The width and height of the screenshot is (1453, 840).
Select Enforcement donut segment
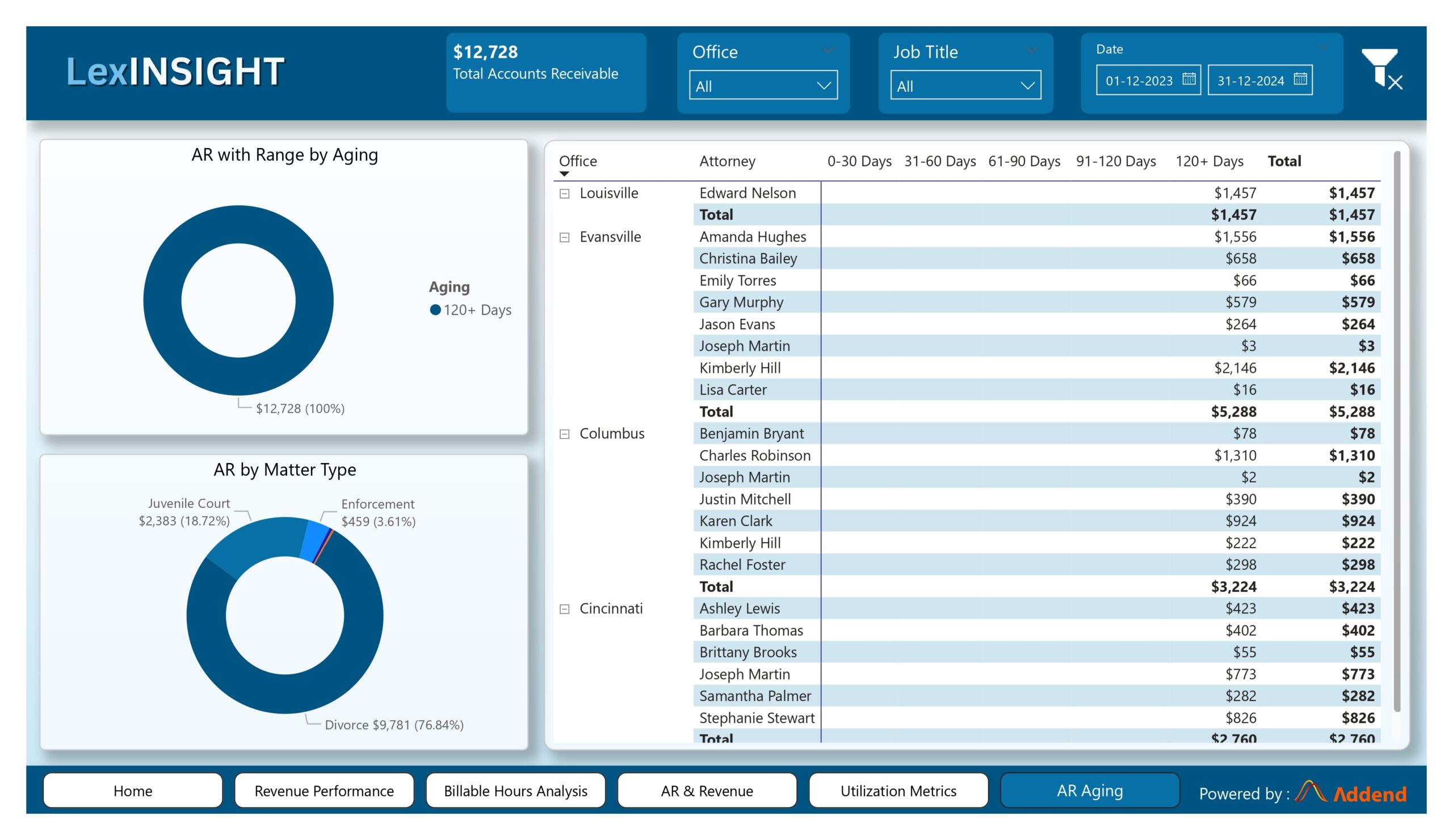[x=316, y=540]
